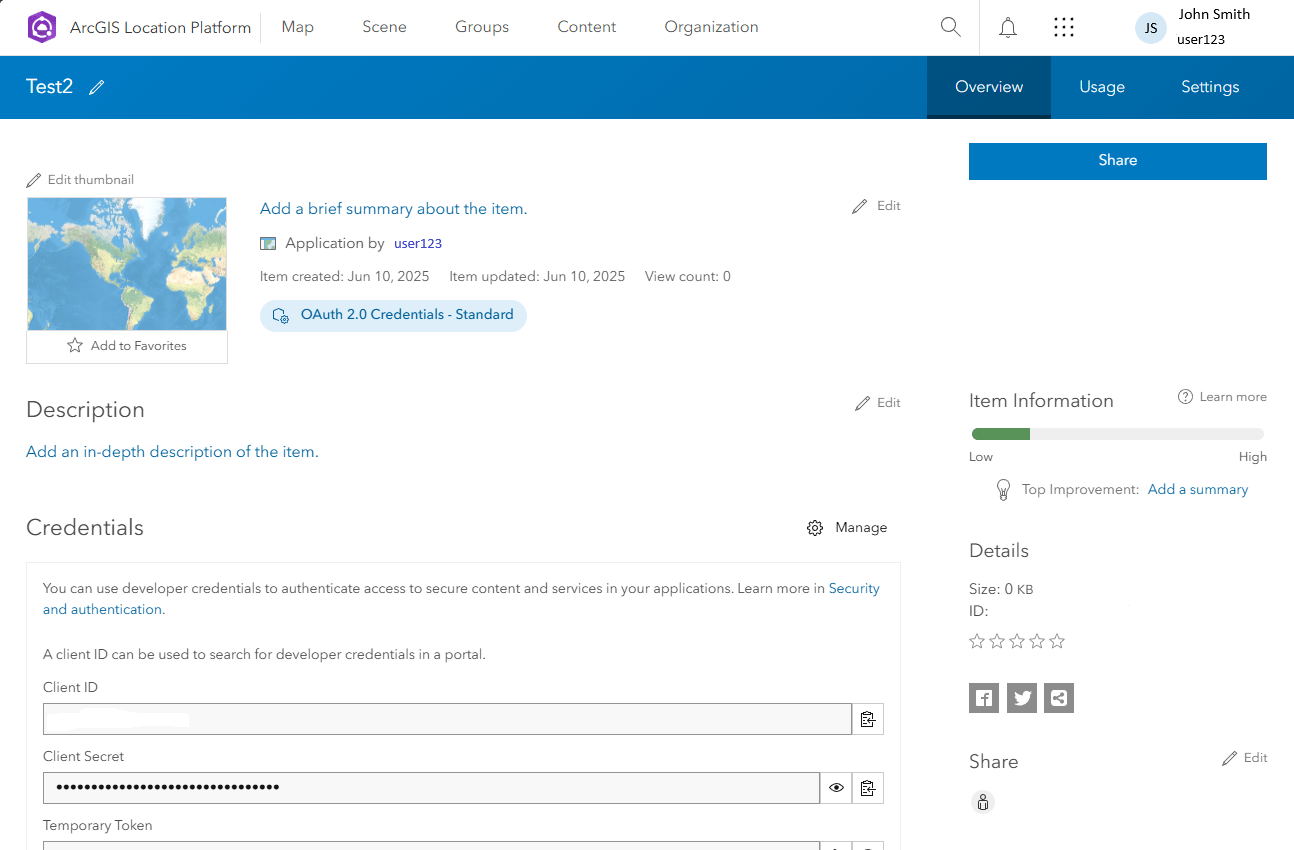1294x850 pixels.
Task: Open the Organization page
Action: point(711,27)
